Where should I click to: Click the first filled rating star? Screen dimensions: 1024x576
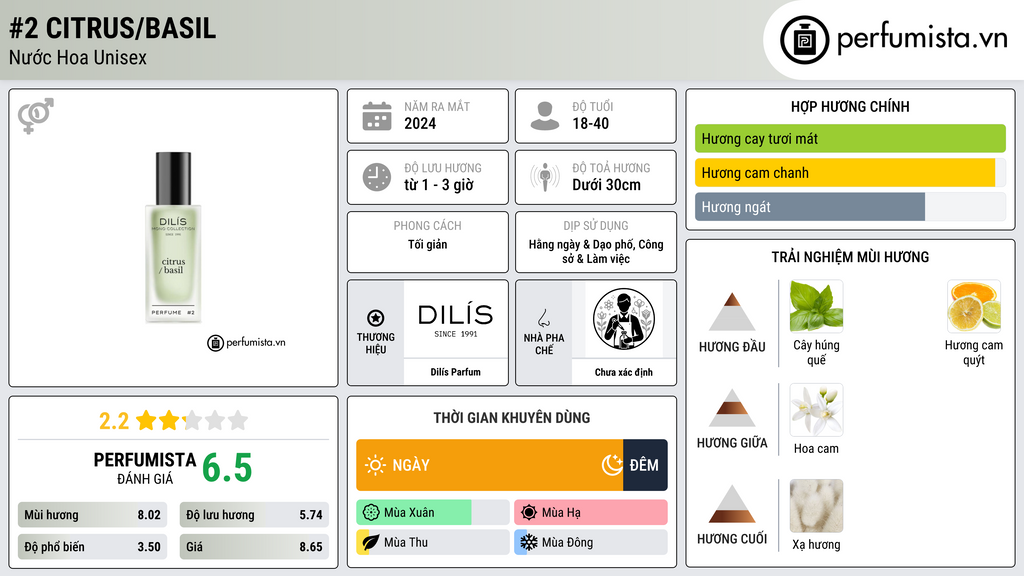tap(146, 420)
